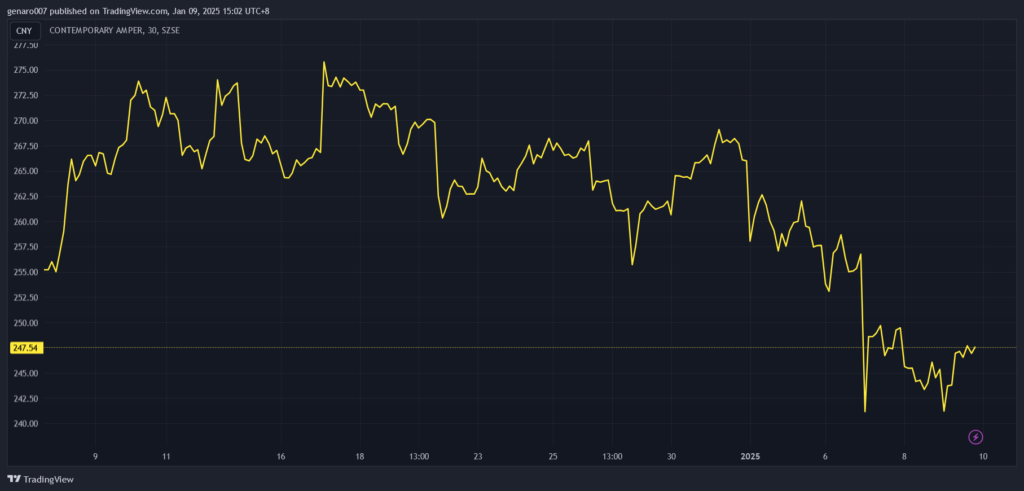Image resolution: width=1024 pixels, height=491 pixels.
Task: Select the date label 30 on time axis
Action: (x=672, y=457)
